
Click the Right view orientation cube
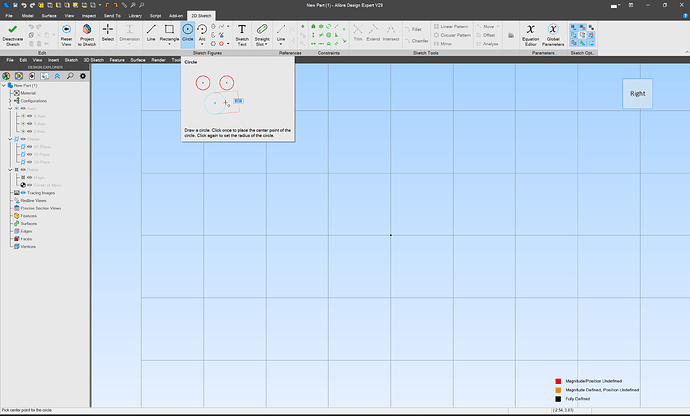pyautogui.click(x=637, y=93)
